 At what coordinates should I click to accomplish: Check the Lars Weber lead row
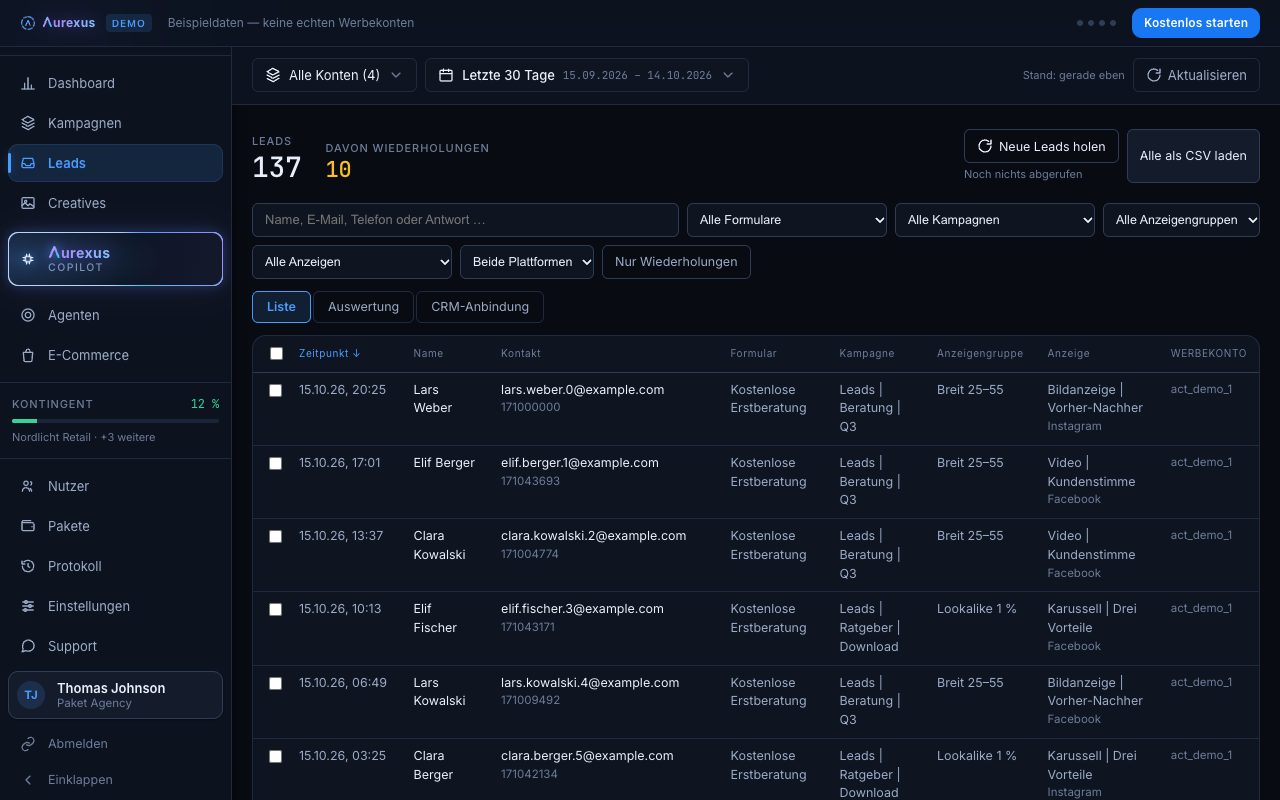(275, 390)
